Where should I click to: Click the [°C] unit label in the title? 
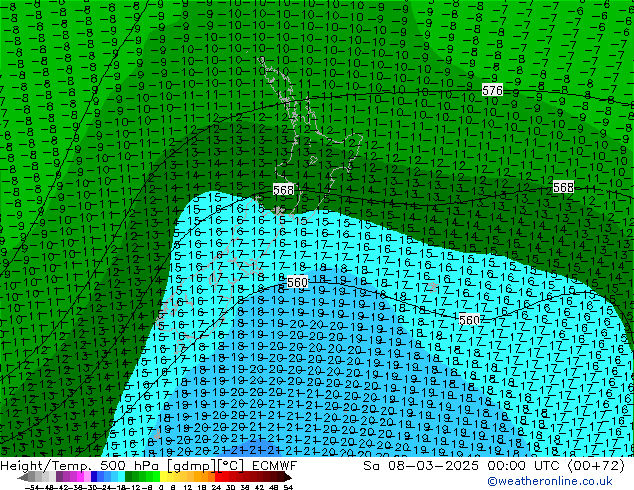coord(231,466)
